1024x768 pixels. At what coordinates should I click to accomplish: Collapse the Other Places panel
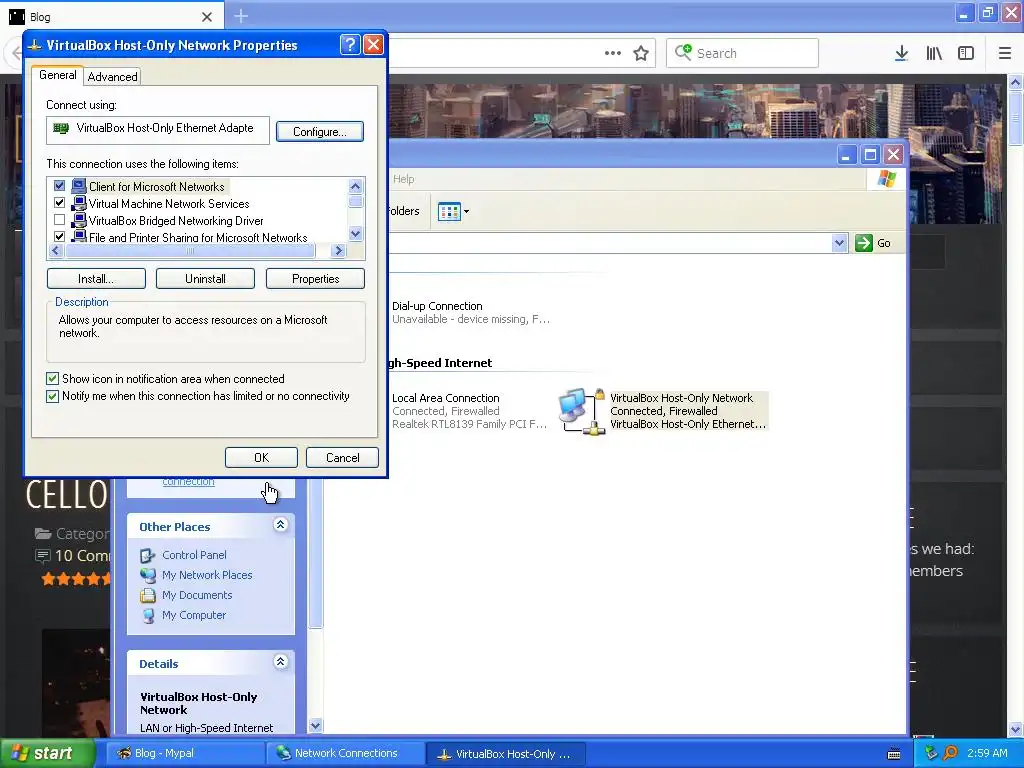click(x=280, y=524)
